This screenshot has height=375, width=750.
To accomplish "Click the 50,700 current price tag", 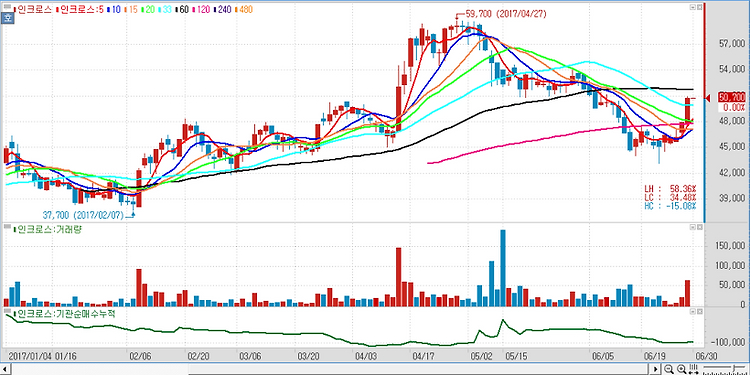I will pos(731,98).
